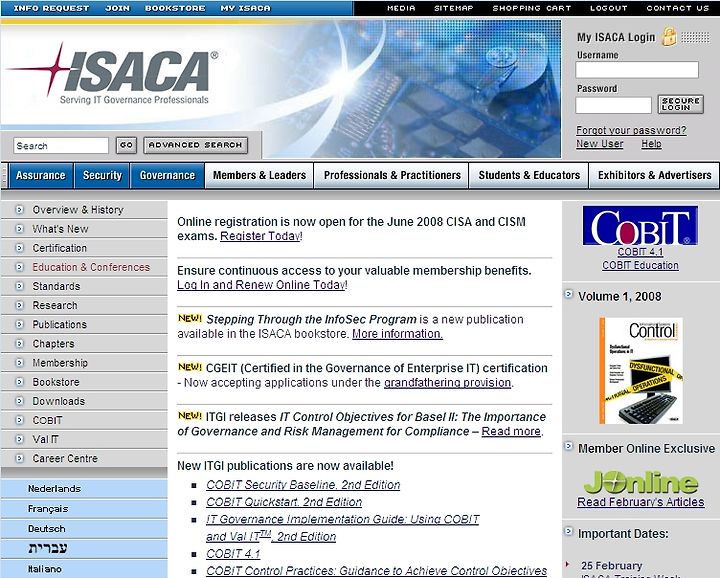The height and width of the screenshot is (578, 720).
Task: Click the arrow icon beside Research
Action: pos(19,305)
